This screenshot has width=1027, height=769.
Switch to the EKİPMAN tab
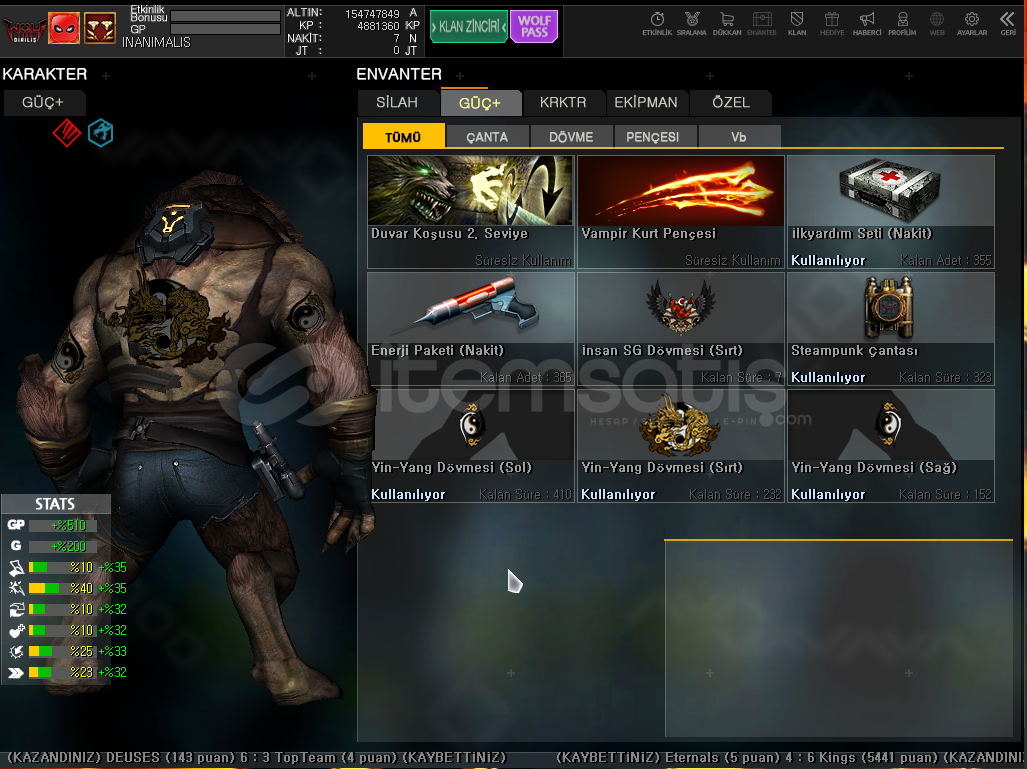click(x=646, y=103)
